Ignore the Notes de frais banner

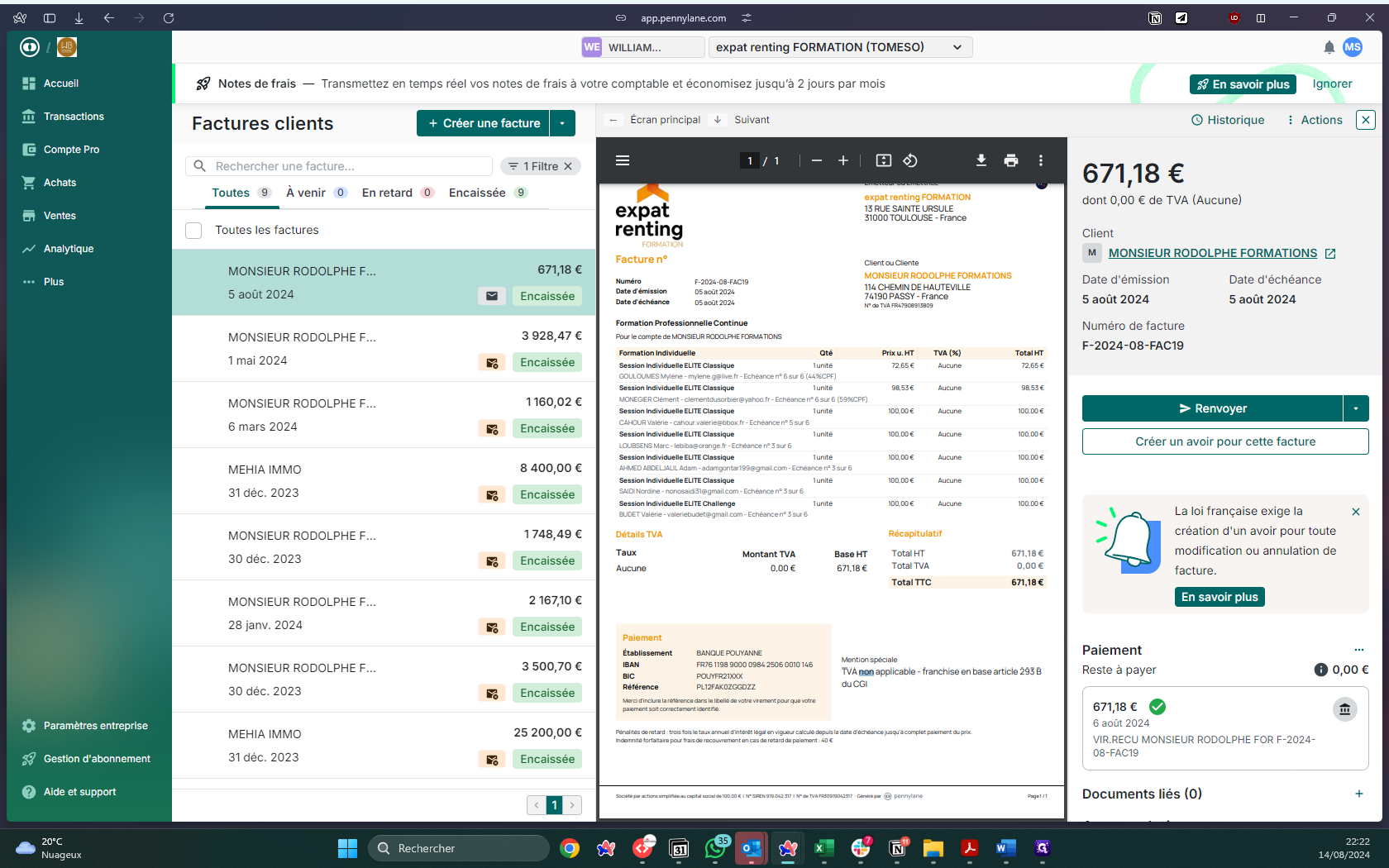click(1332, 84)
